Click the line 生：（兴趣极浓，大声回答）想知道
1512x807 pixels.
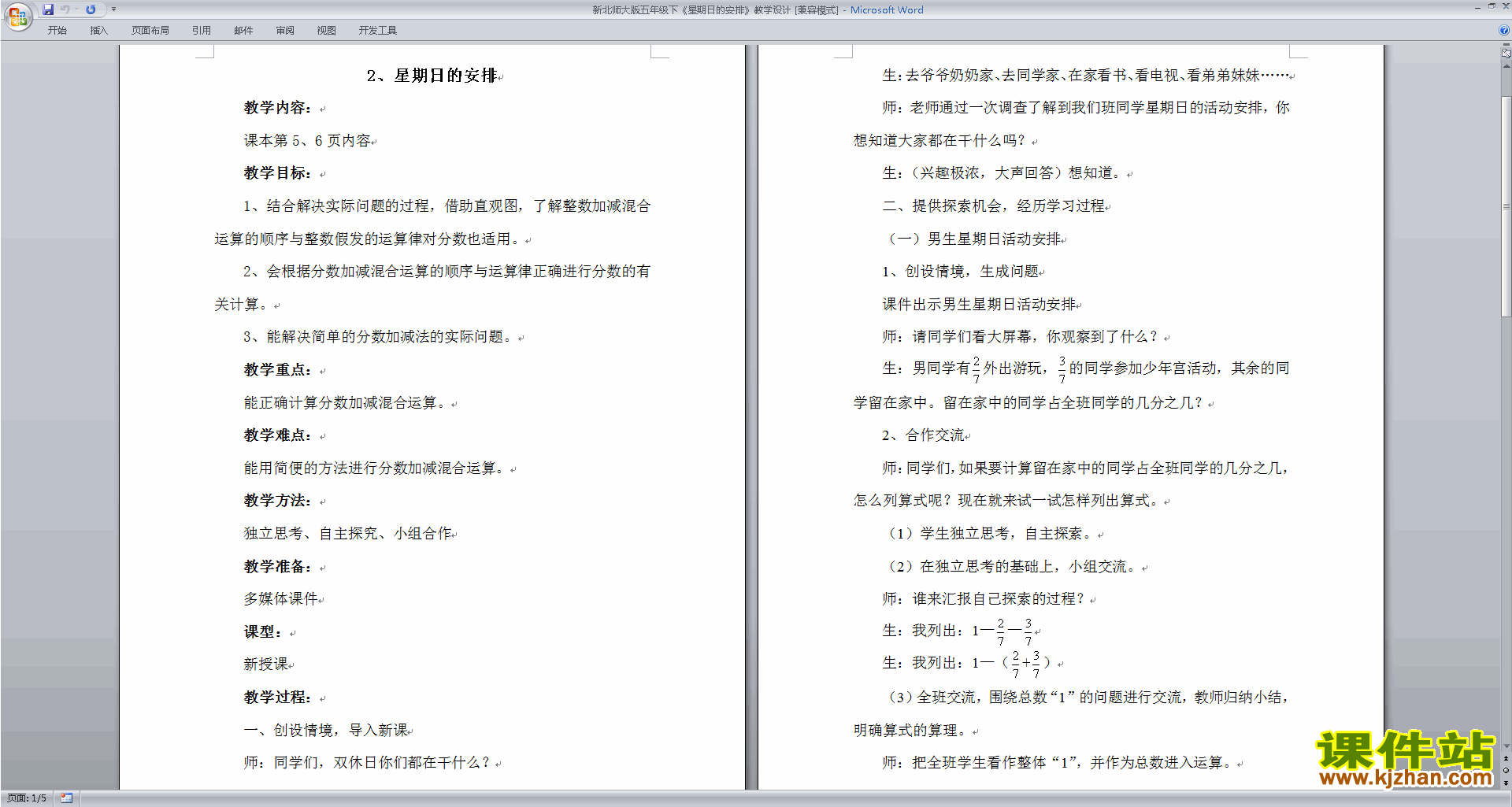(1004, 173)
